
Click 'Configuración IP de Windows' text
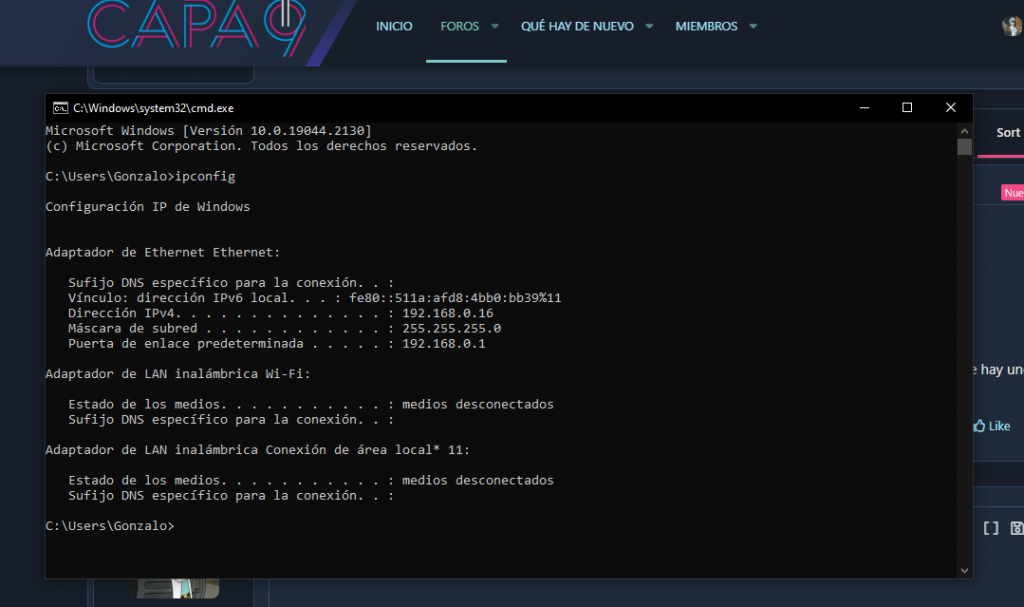click(x=148, y=207)
